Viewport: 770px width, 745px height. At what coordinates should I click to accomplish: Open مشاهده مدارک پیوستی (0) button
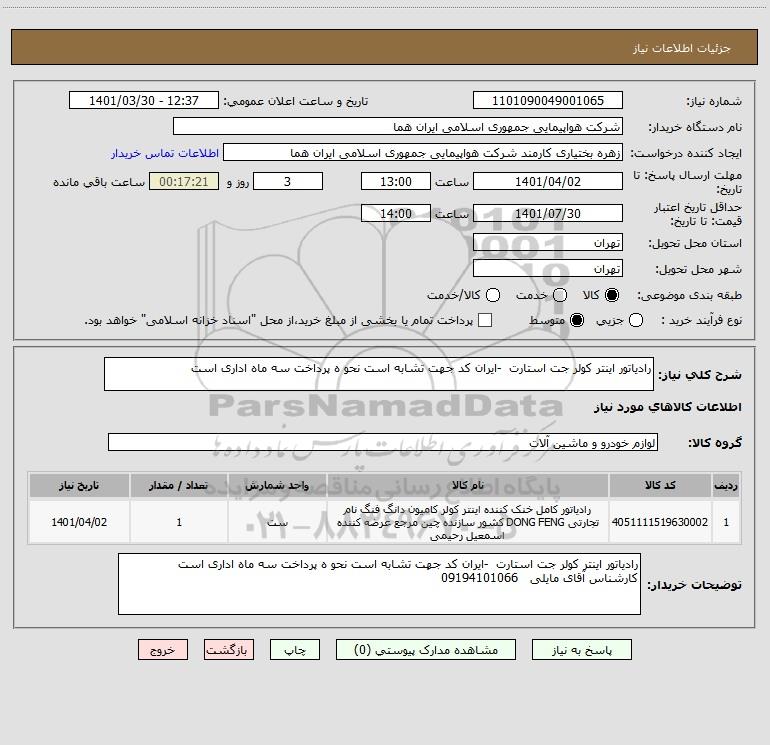tap(426, 650)
